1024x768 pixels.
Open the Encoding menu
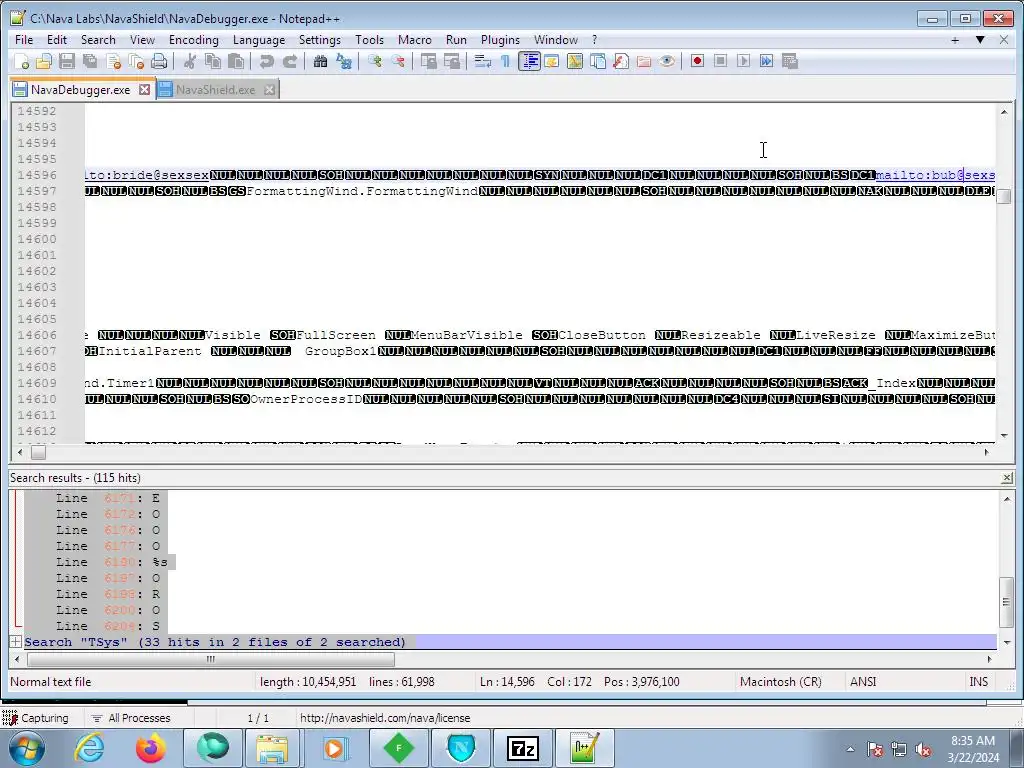[x=194, y=40]
